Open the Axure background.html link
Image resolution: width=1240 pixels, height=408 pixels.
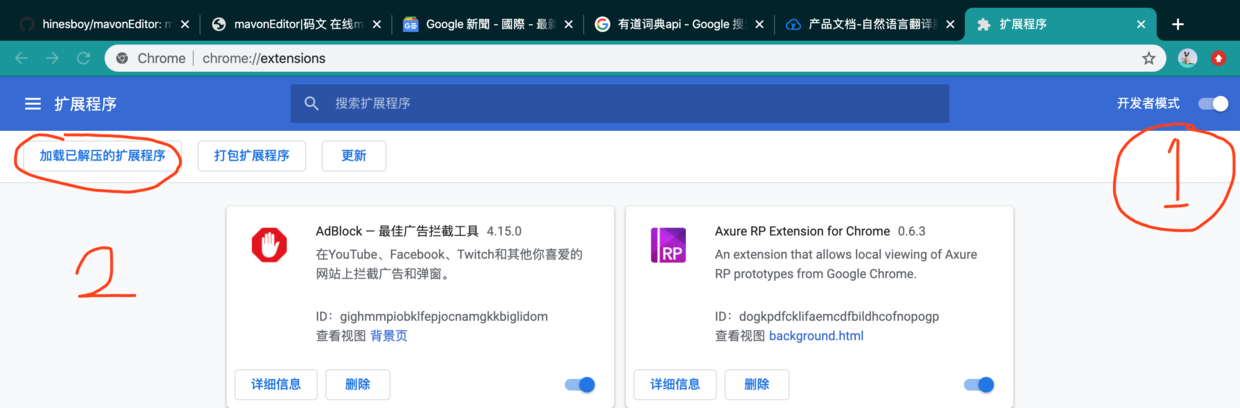pyautogui.click(x=816, y=336)
